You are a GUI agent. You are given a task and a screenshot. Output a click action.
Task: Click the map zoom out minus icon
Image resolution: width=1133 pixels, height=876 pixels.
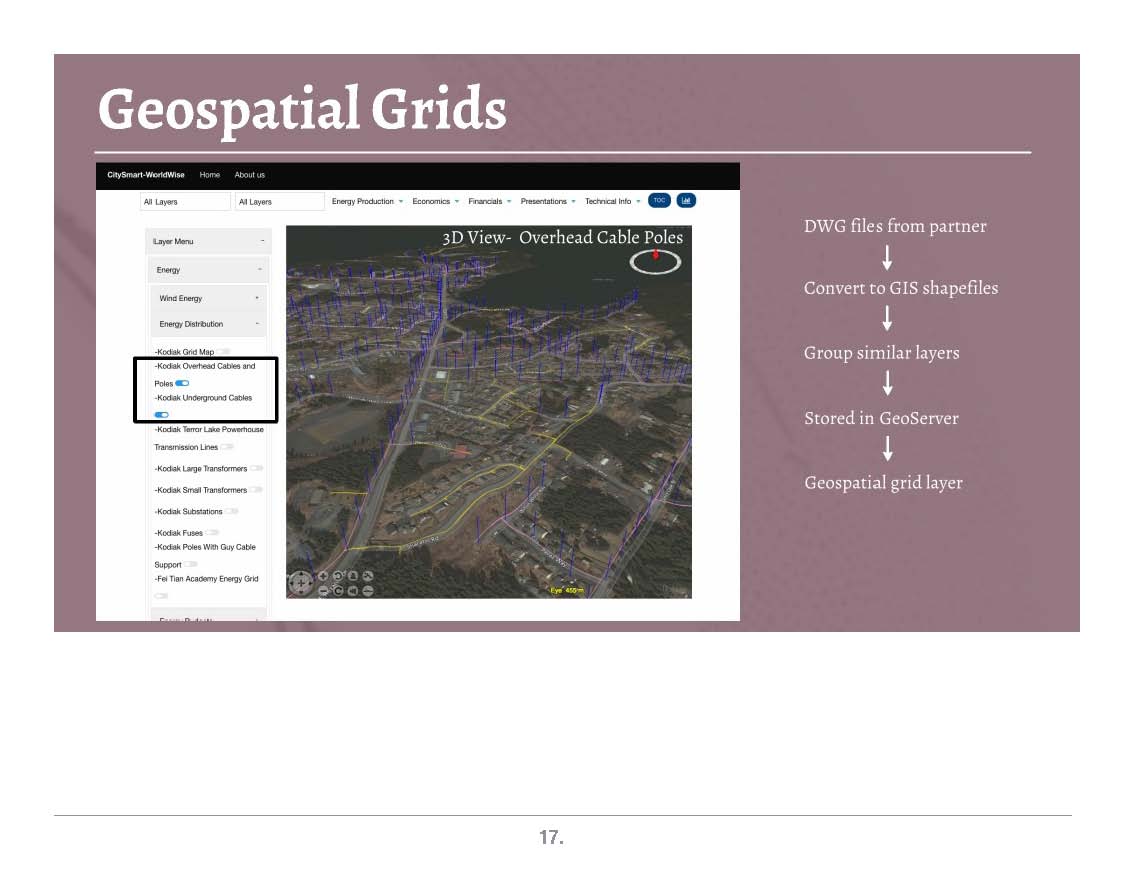pyautogui.click(x=323, y=591)
